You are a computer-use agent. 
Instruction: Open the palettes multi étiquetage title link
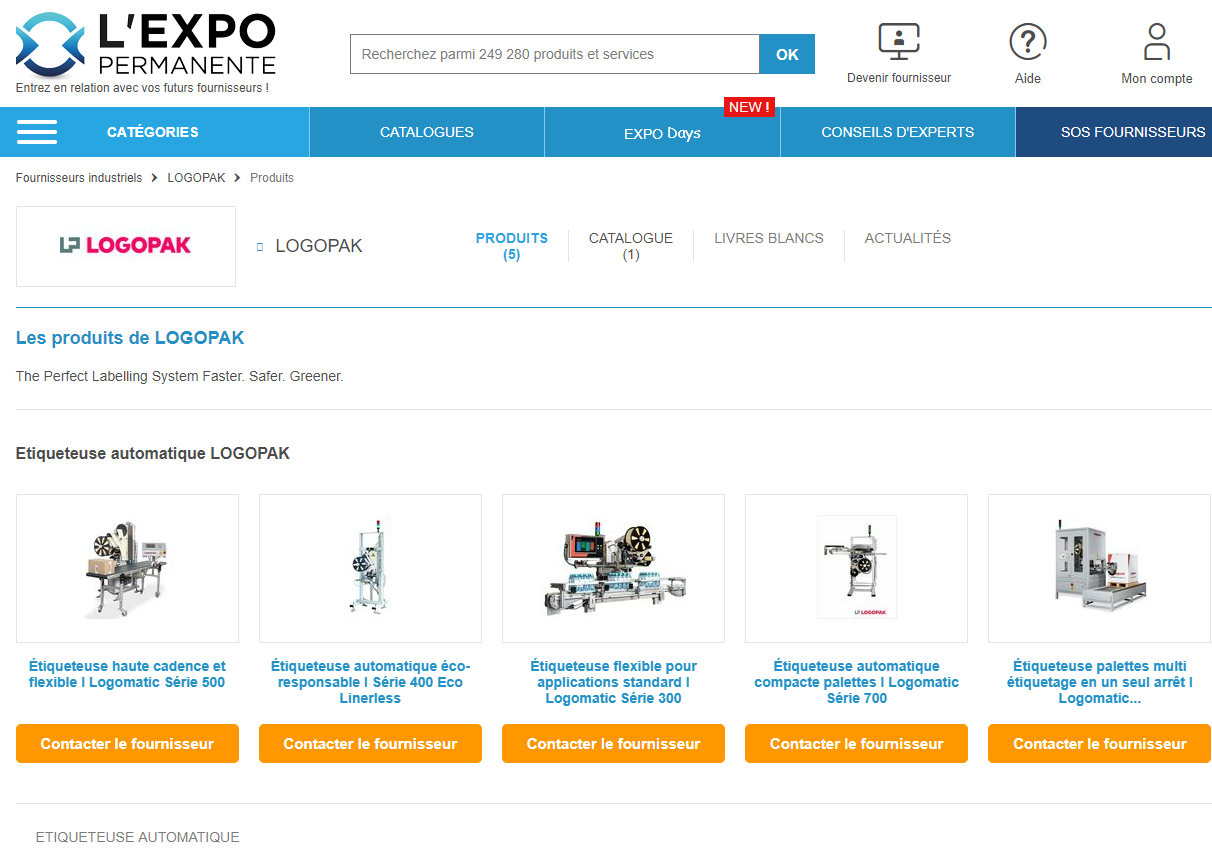pyautogui.click(x=1099, y=682)
